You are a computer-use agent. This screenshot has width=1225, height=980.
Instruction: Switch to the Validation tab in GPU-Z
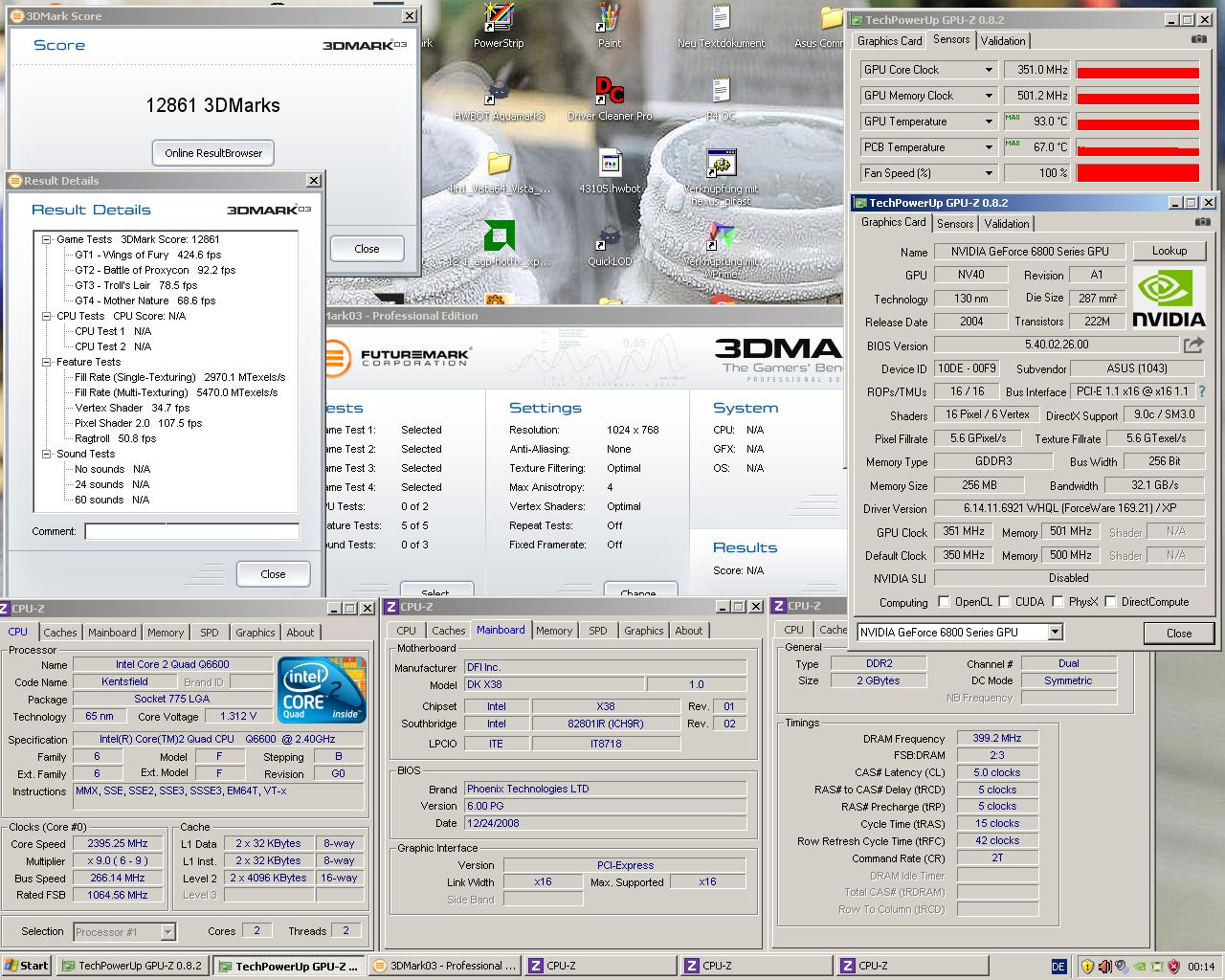point(1007,223)
